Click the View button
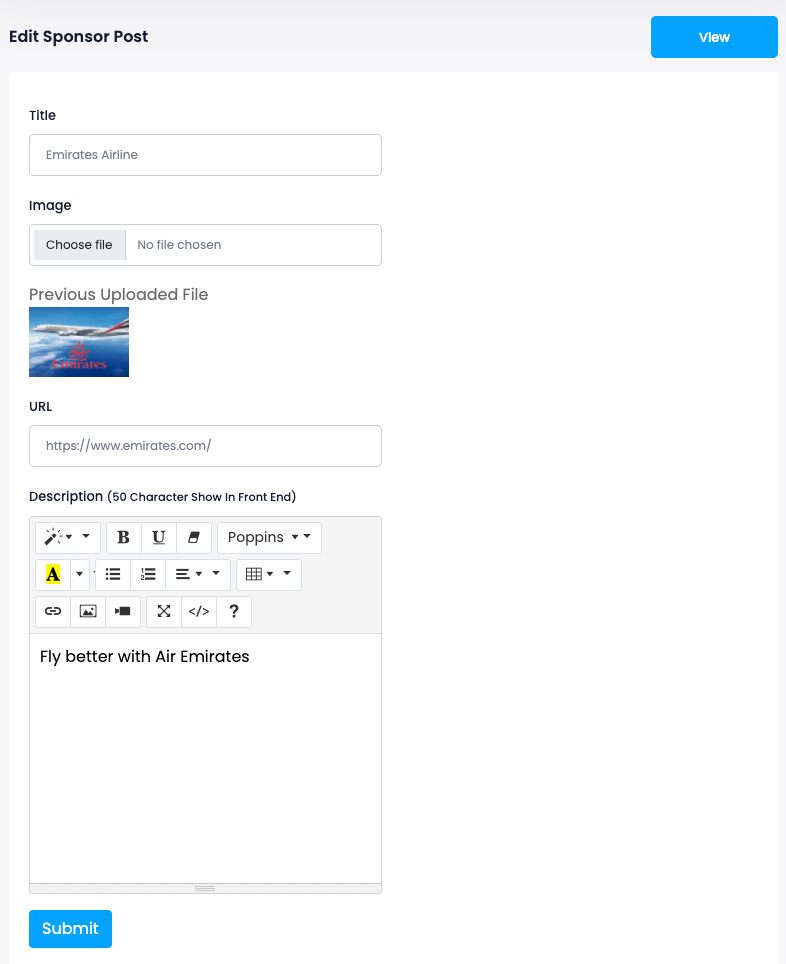The image size is (786, 964). (x=714, y=37)
